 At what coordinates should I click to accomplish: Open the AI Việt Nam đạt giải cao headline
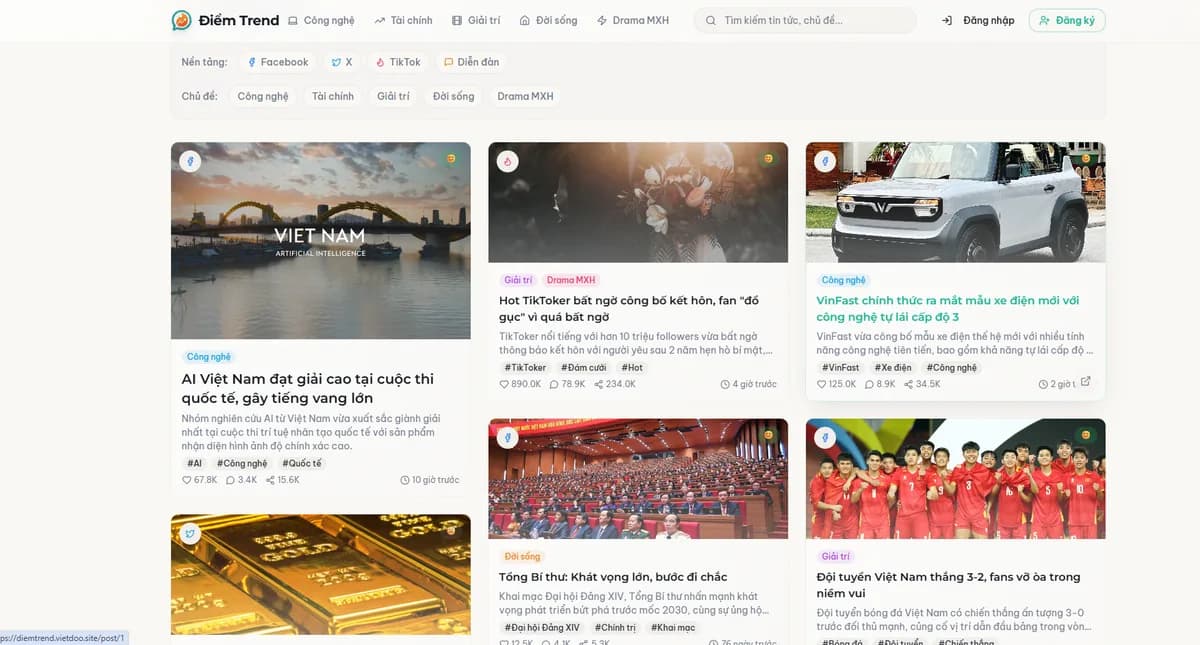click(x=308, y=388)
